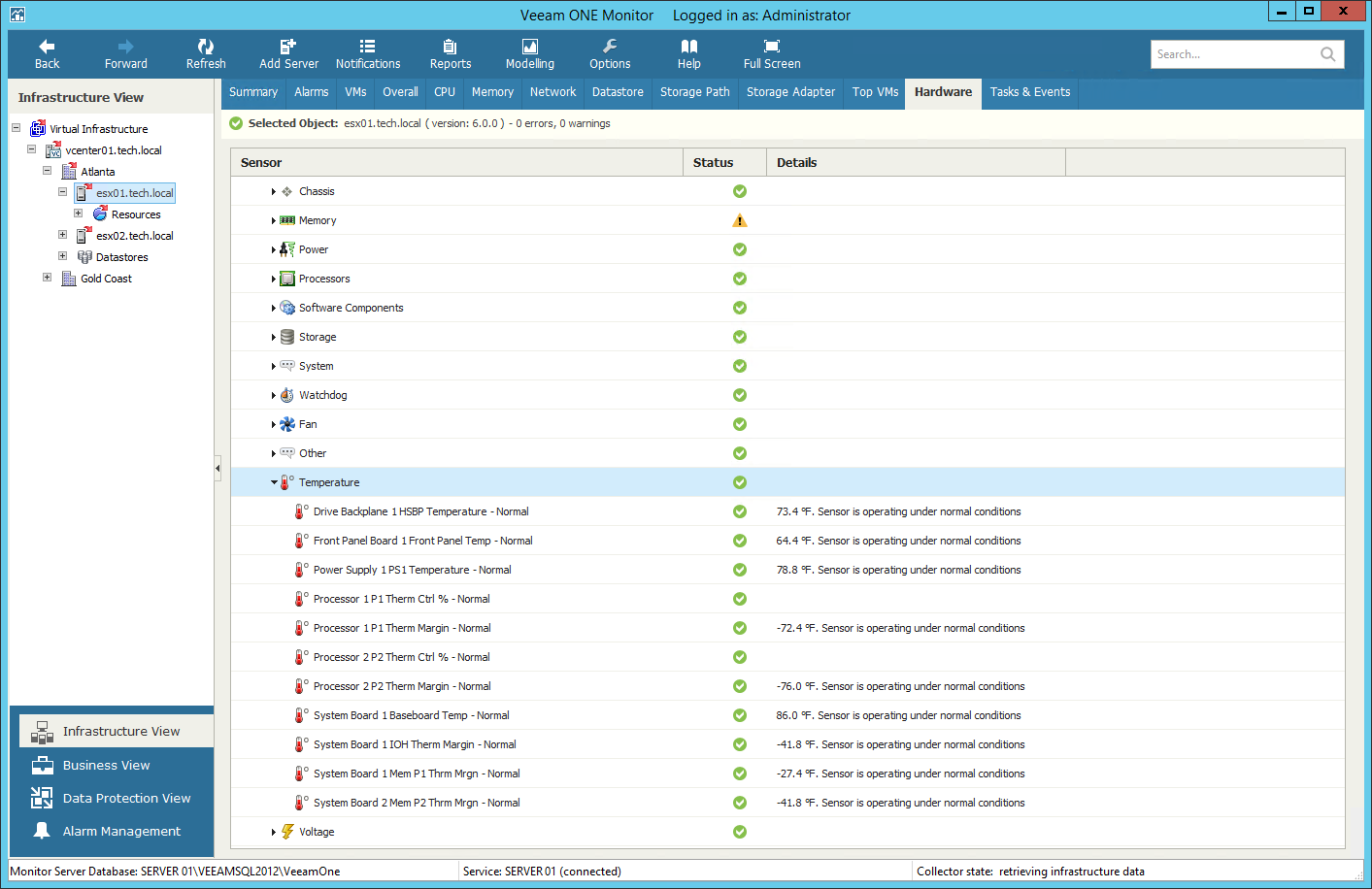
Task: Click the Fan sensor icon
Action: pos(287,424)
